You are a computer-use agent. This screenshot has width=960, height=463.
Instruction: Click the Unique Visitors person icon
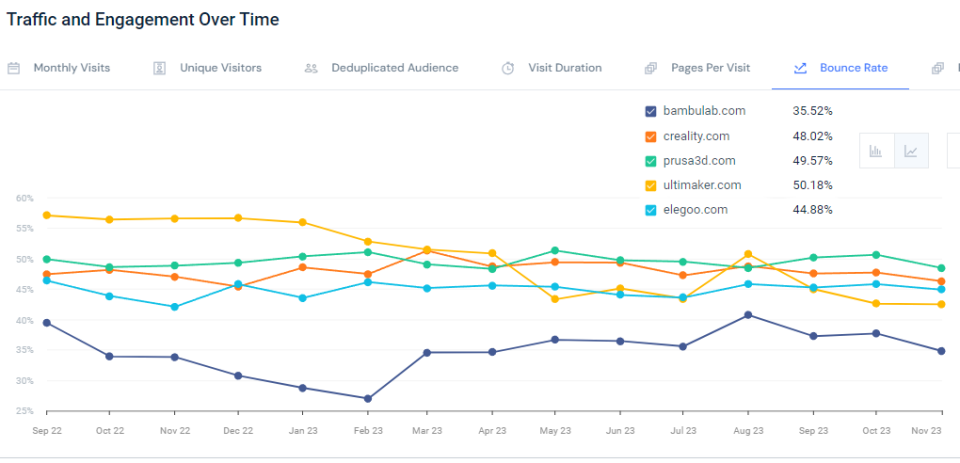(159, 68)
